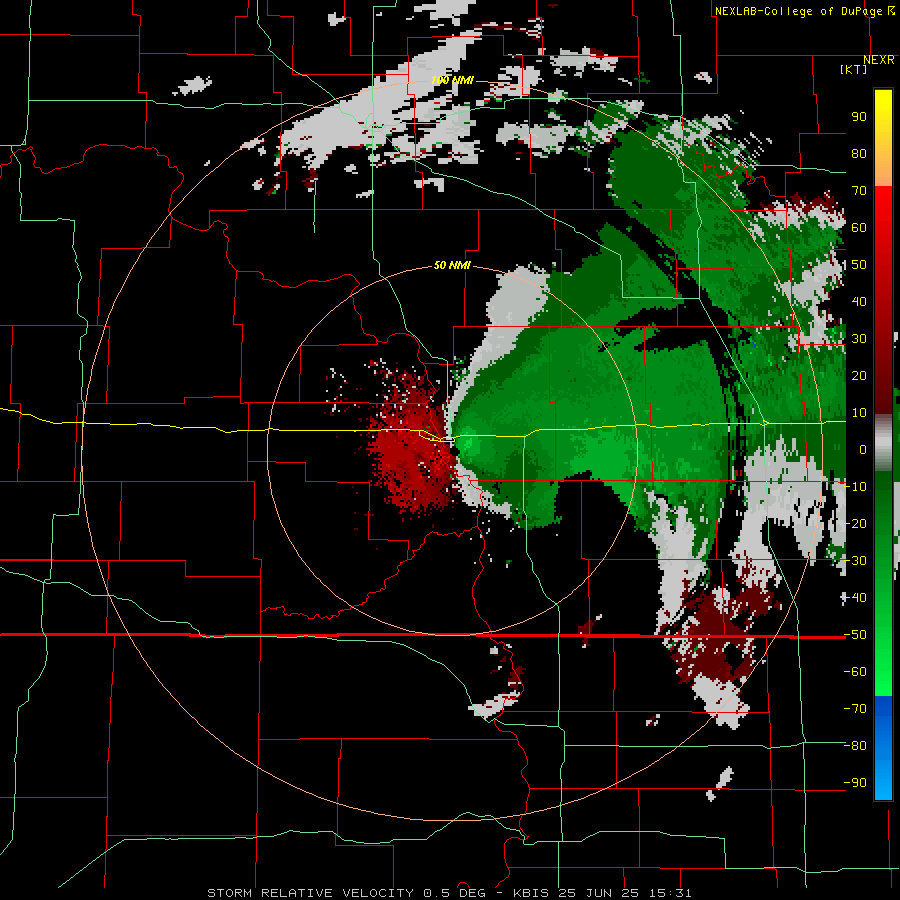
Task: Click the -10 knot scale value
Action: pos(856,487)
